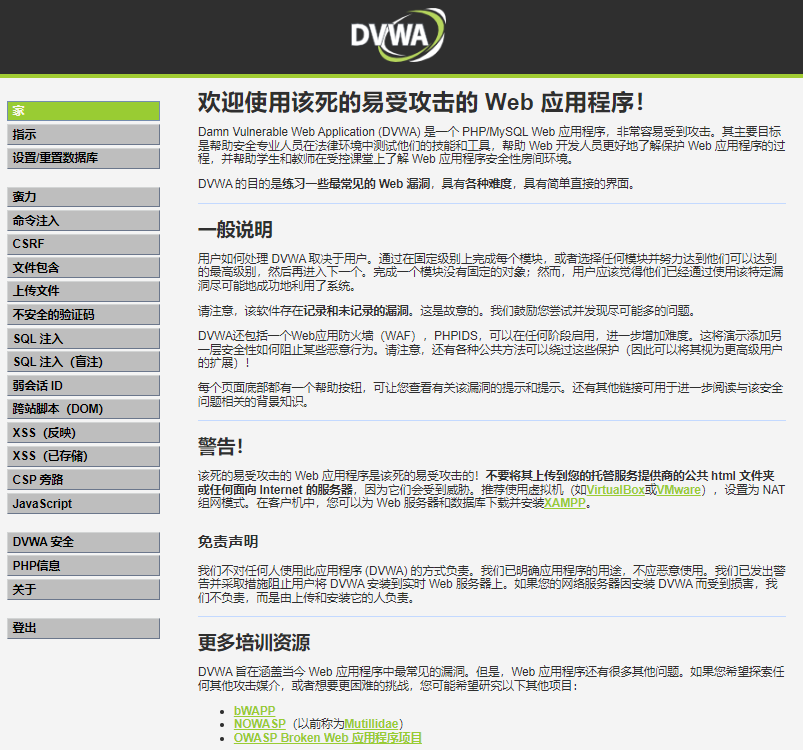Viewport: 803px width, 750px height.
Task: Open the XAMPP download link
Action: point(564,503)
